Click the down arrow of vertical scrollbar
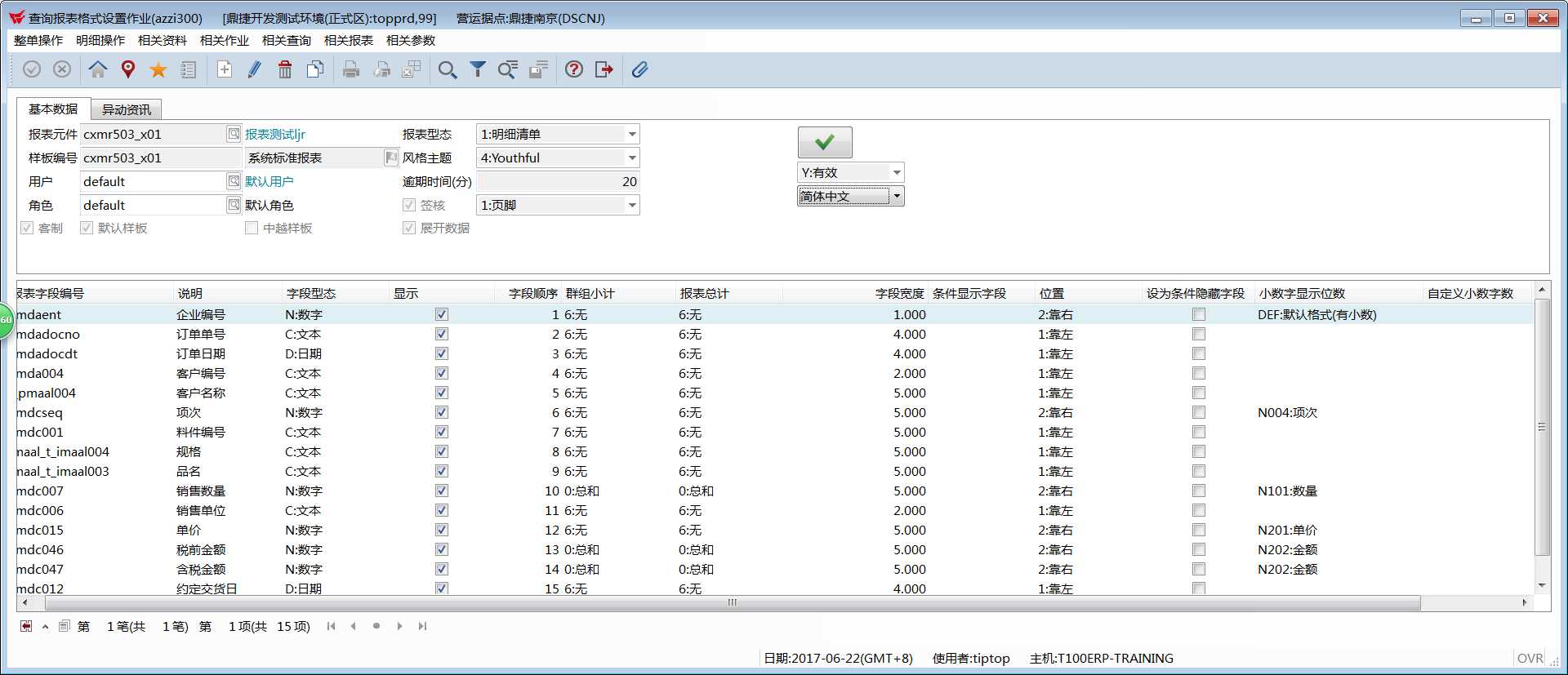 1542,585
